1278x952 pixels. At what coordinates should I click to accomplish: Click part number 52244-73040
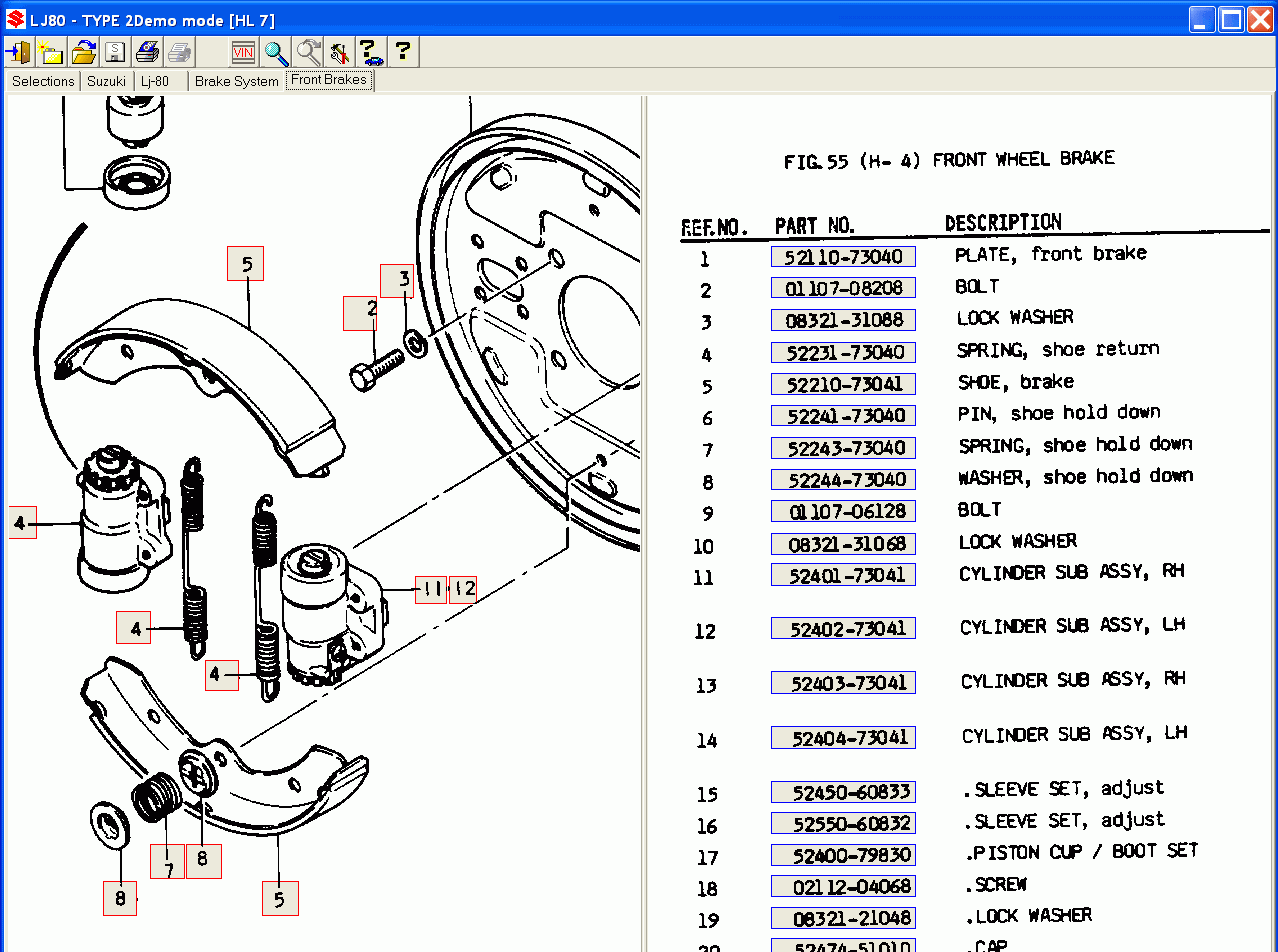pyautogui.click(x=843, y=479)
